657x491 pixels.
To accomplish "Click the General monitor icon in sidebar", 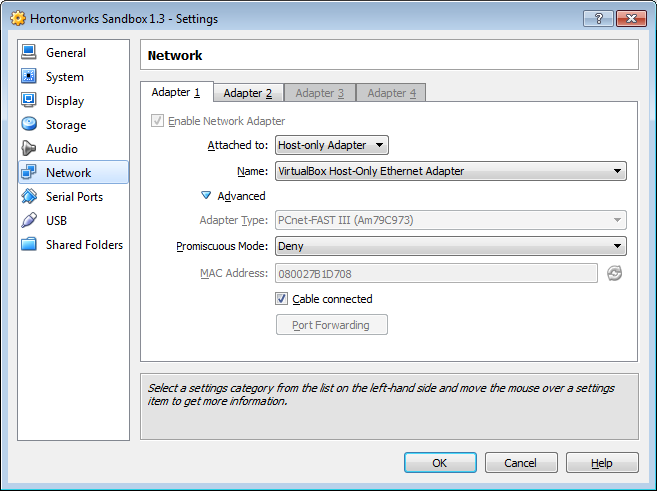I will point(29,52).
